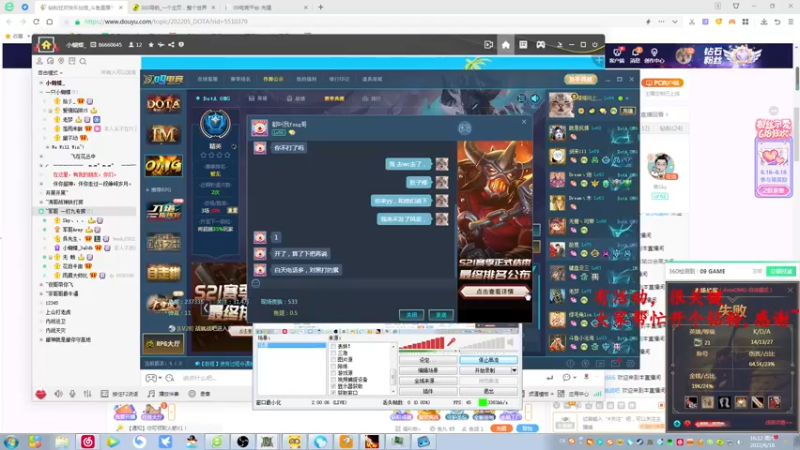800x450 pixels.
Task: Click the share icon in YY title bar
Action: (171, 45)
